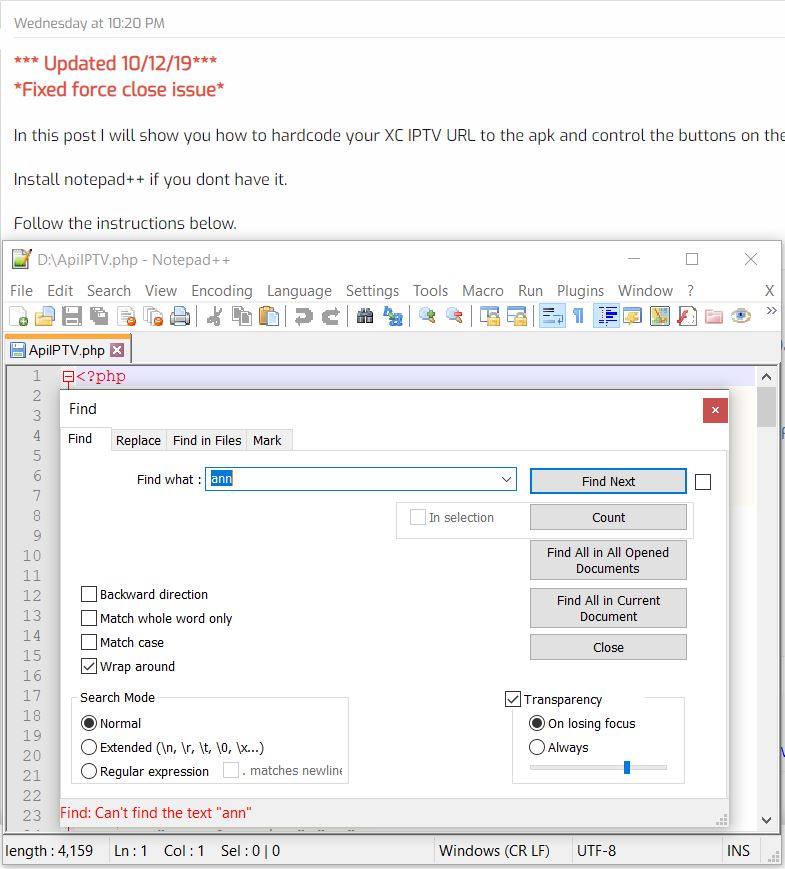Screen dimensions: 785x869
Task: Open the Encoding menu
Action: [x=222, y=290]
